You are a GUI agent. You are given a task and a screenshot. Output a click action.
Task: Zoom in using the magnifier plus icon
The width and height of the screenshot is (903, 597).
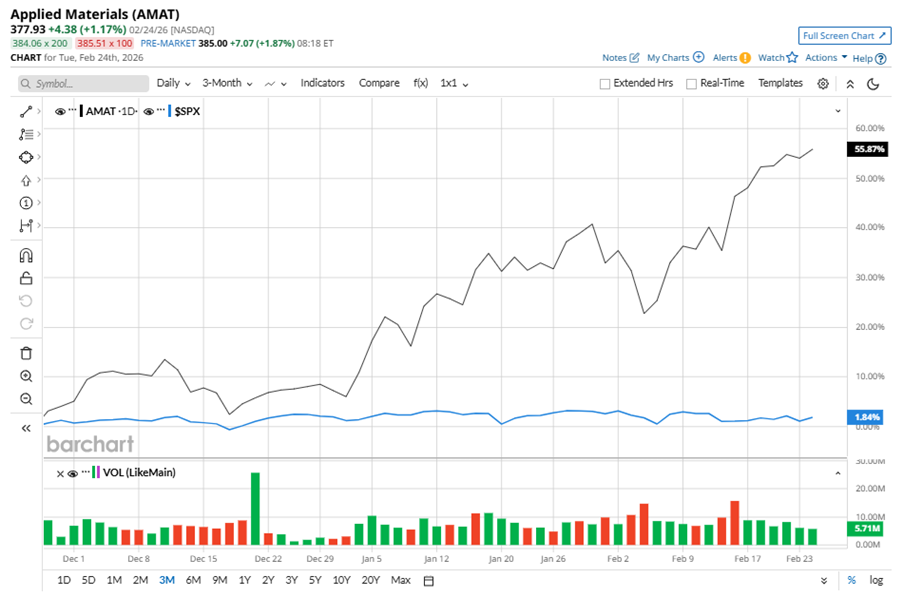tap(27, 376)
